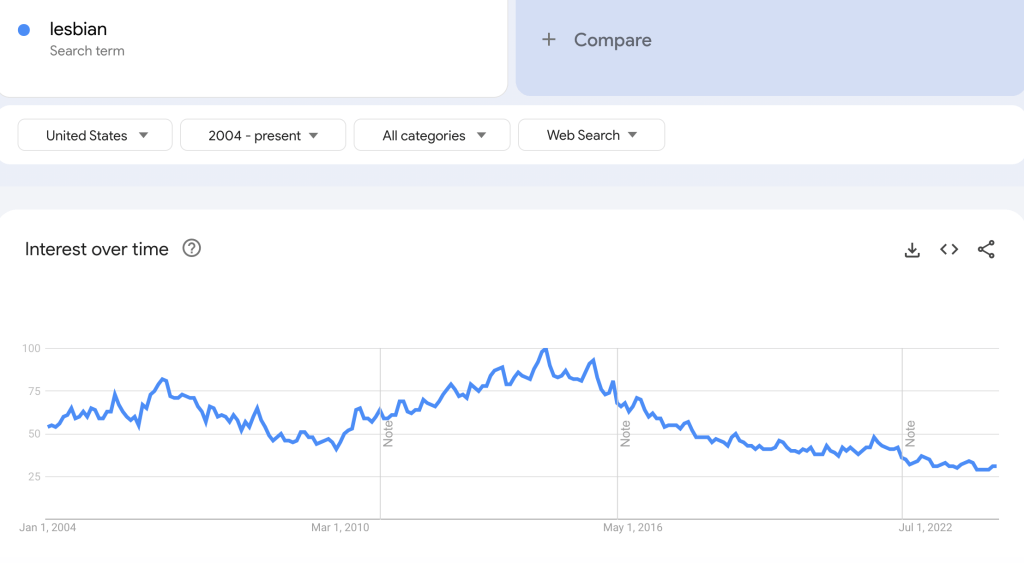Edit the "lesbian" search term field
Viewport: 1024px width, 563px height.
pyautogui.click(x=78, y=29)
